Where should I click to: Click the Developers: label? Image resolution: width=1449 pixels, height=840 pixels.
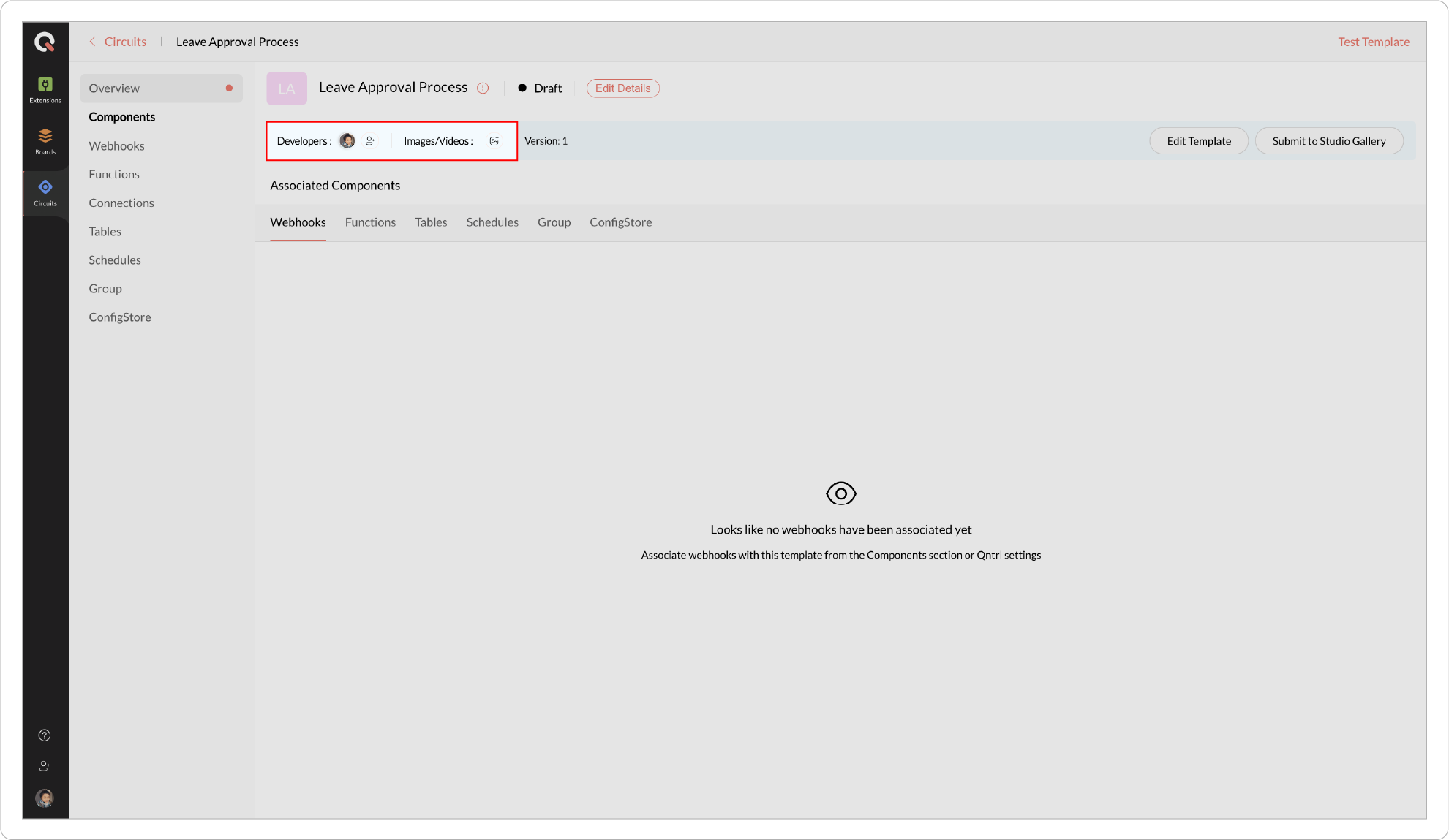(x=304, y=141)
